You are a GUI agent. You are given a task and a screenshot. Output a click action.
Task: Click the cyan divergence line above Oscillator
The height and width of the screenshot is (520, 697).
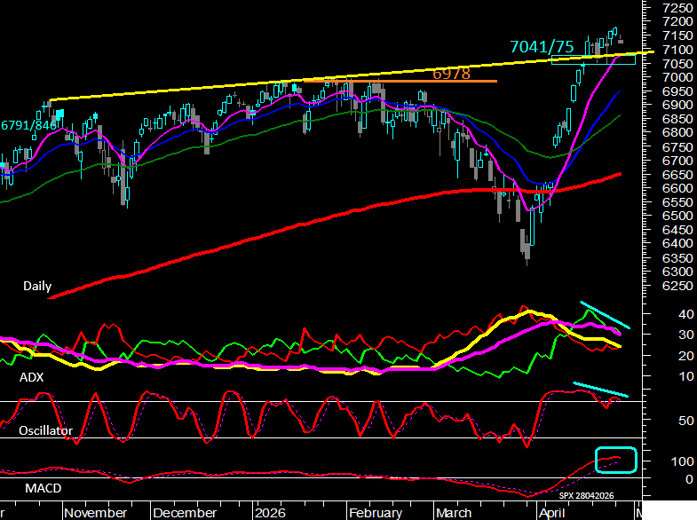[x=601, y=390]
